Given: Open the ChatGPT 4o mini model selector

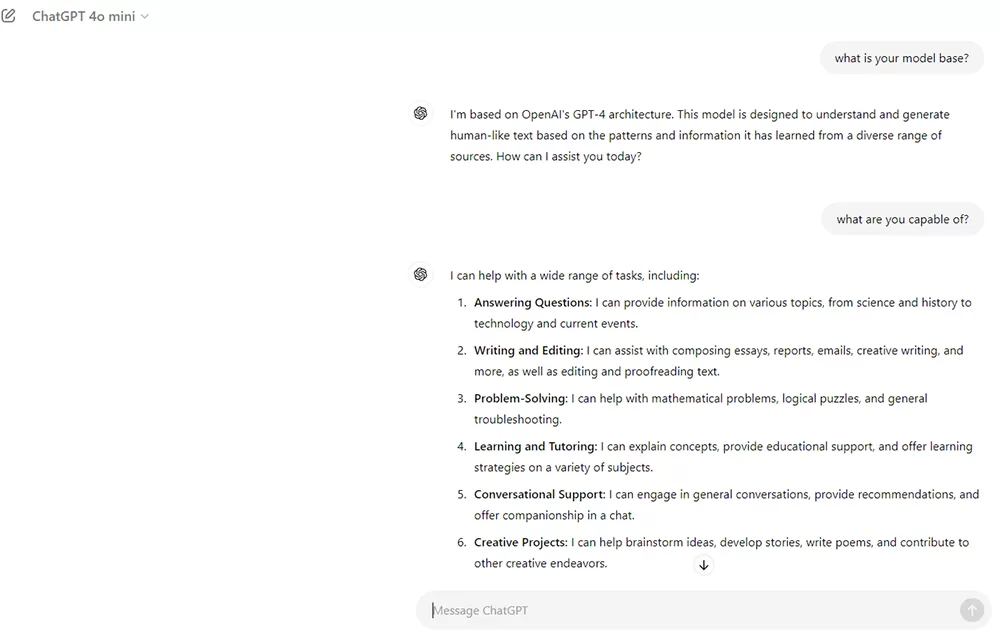Looking at the screenshot, I should click(x=90, y=17).
